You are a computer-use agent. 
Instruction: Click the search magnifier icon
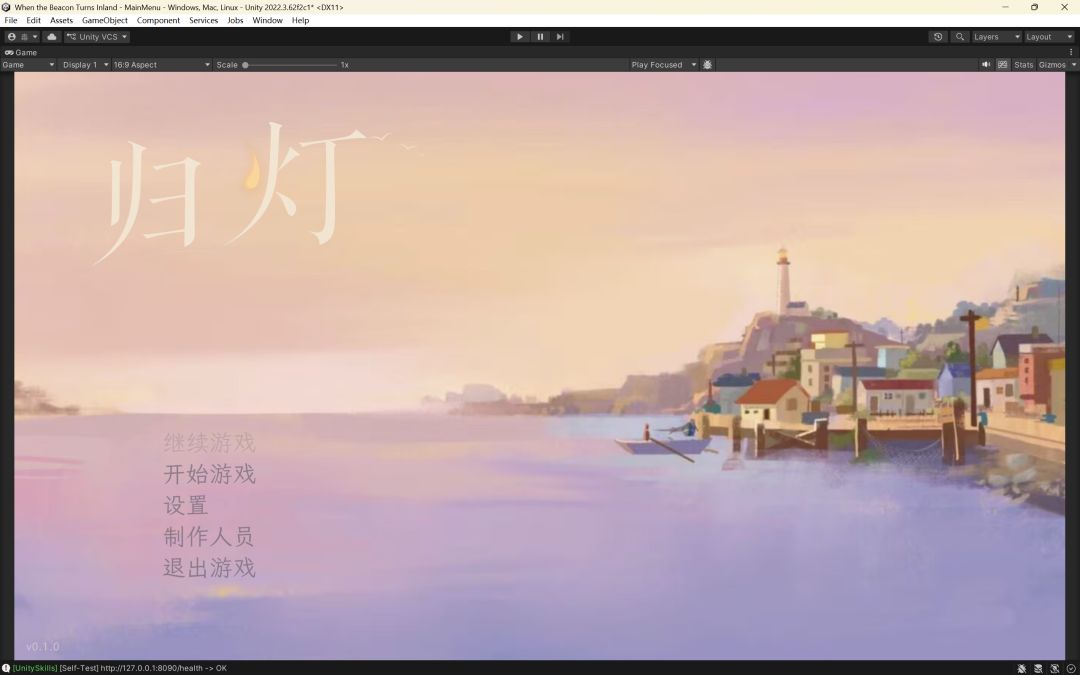point(960,37)
